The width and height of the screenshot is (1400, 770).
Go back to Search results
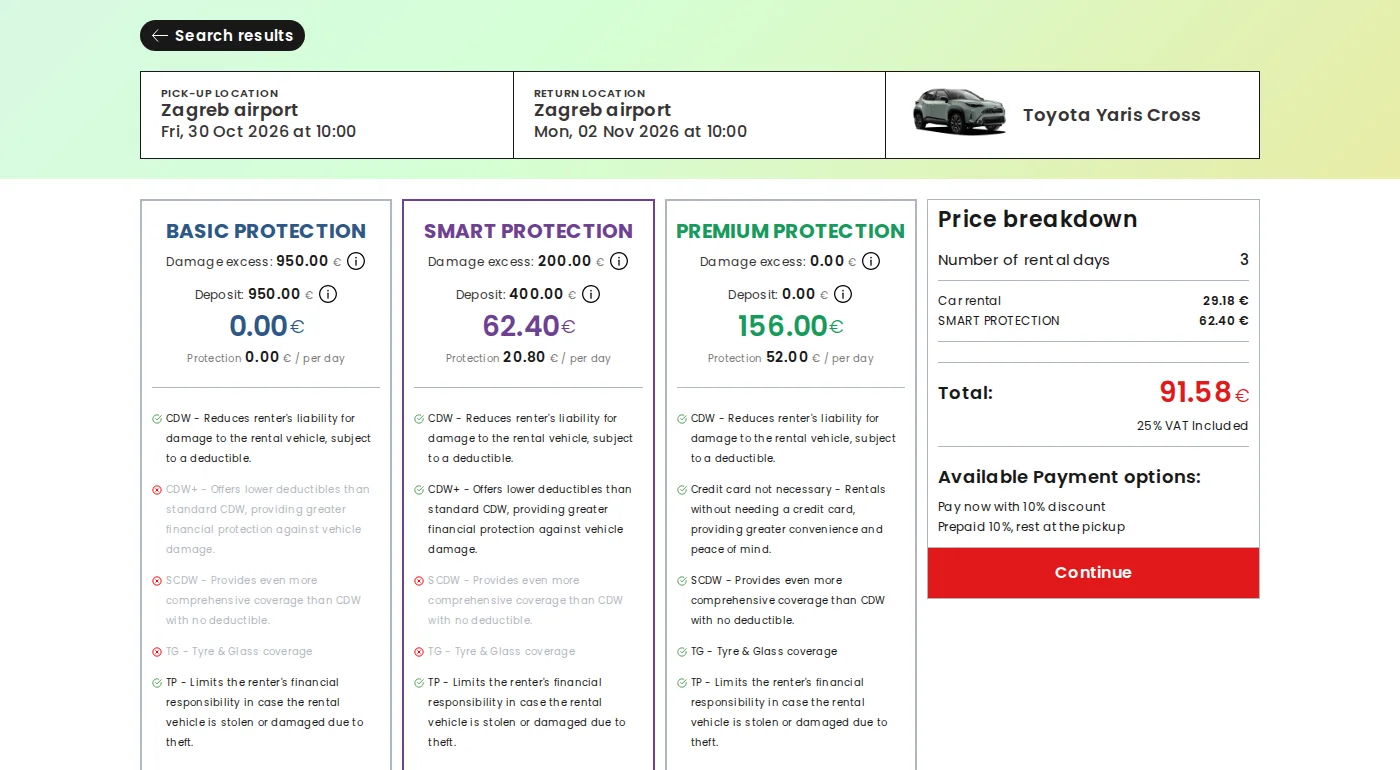[x=222, y=36]
